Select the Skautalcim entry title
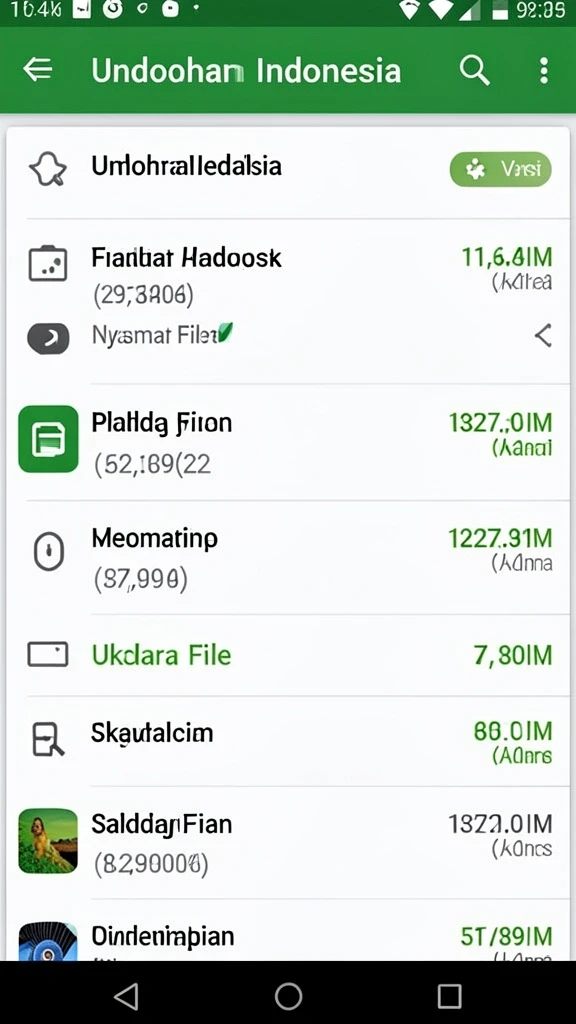576x1024 pixels. coord(152,733)
